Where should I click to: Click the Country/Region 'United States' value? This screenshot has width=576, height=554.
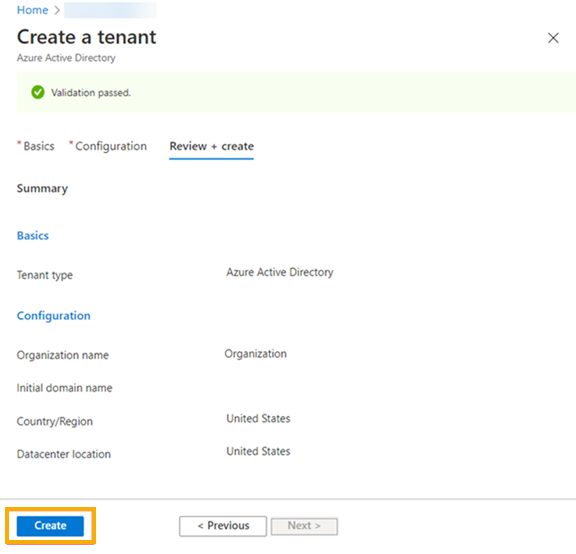point(258,418)
